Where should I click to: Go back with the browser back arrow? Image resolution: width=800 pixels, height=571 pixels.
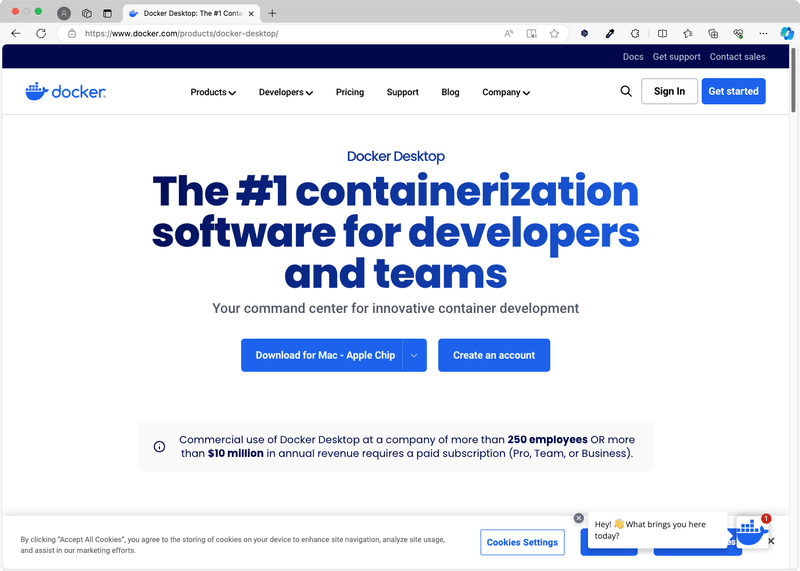coord(16,34)
